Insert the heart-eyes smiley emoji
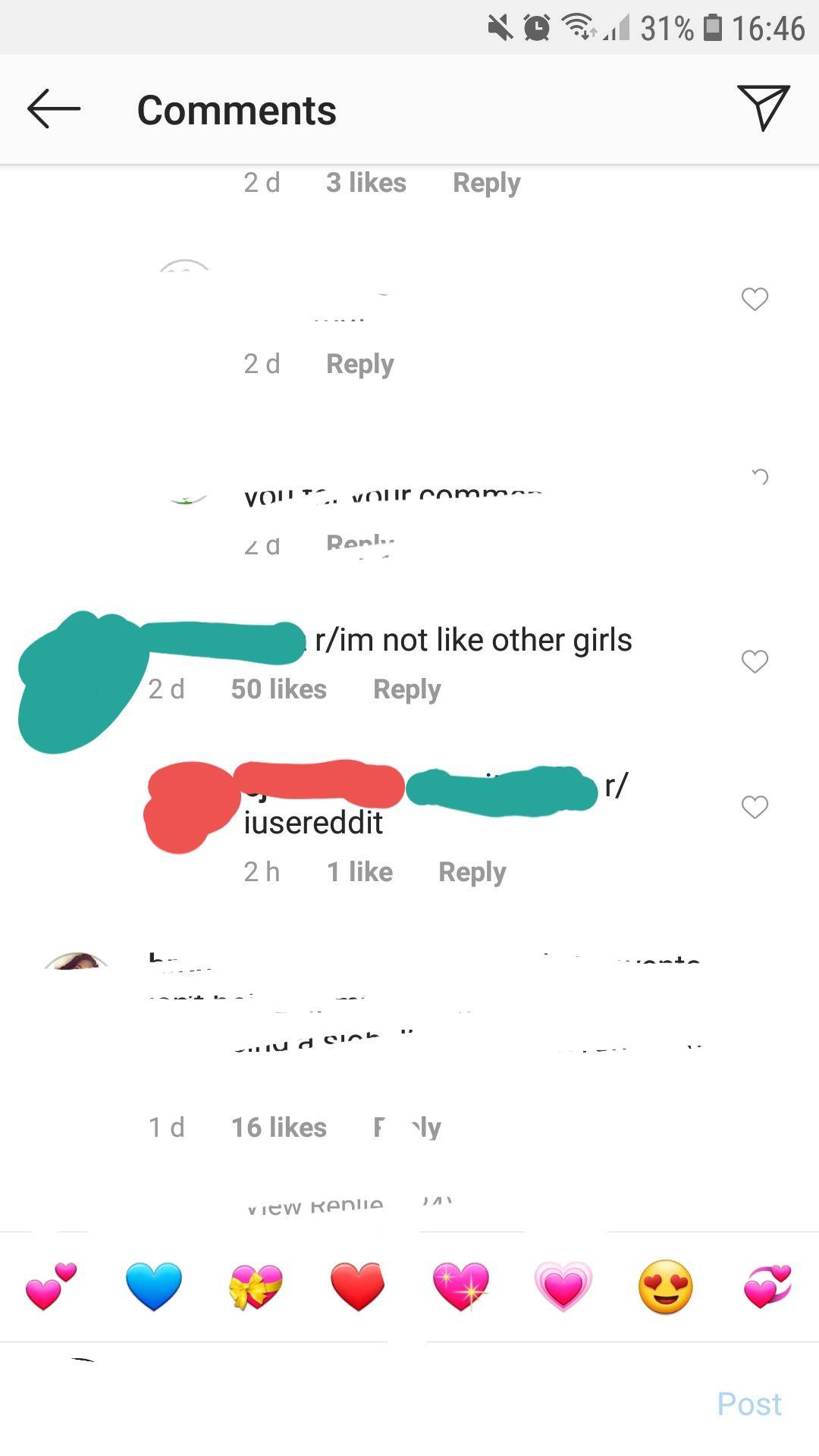The height and width of the screenshot is (1456, 819). pyautogui.click(x=666, y=1286)
